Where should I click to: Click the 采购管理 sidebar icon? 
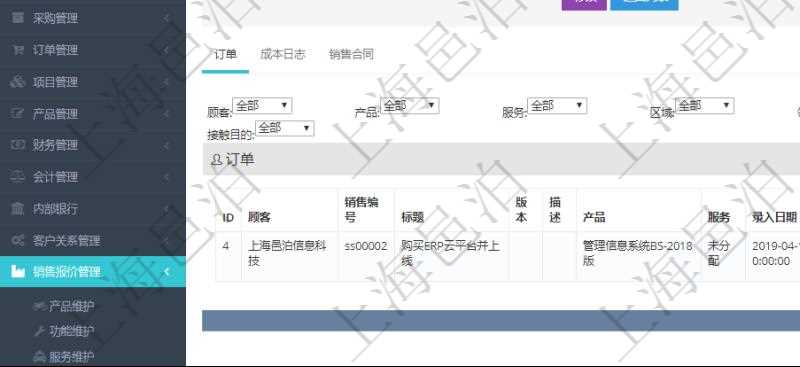[18, 18]
